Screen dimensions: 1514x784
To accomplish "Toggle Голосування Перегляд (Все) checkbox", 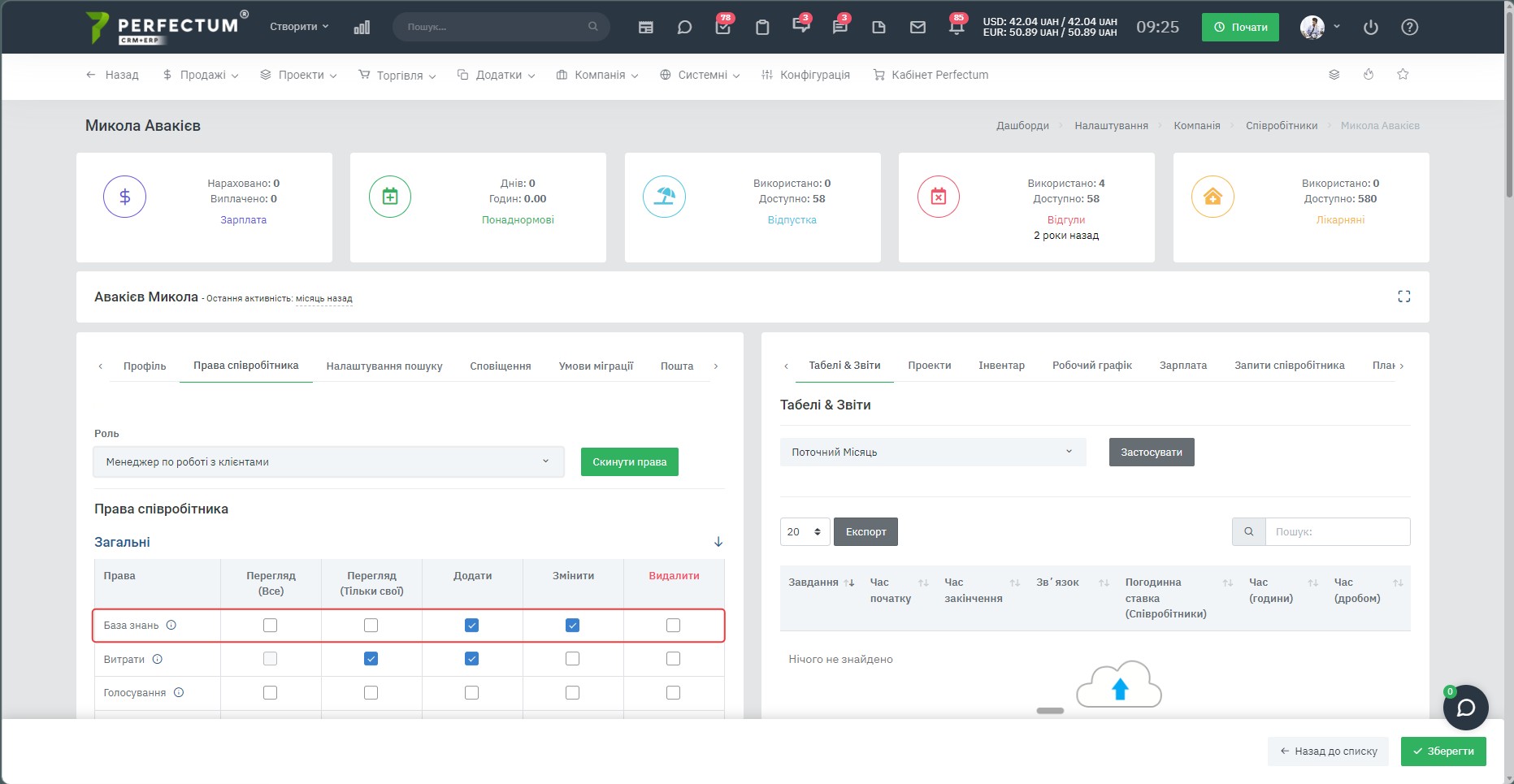I will click(270, 692).
